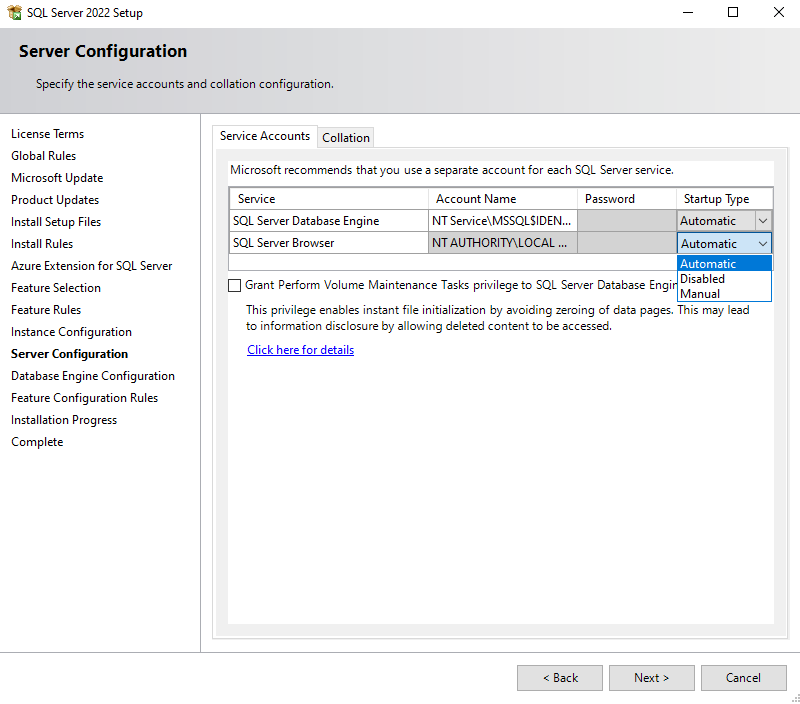Click Complete step in the sidebar
The width and height of the screenshot is (800, 704).
pos(37,442)
